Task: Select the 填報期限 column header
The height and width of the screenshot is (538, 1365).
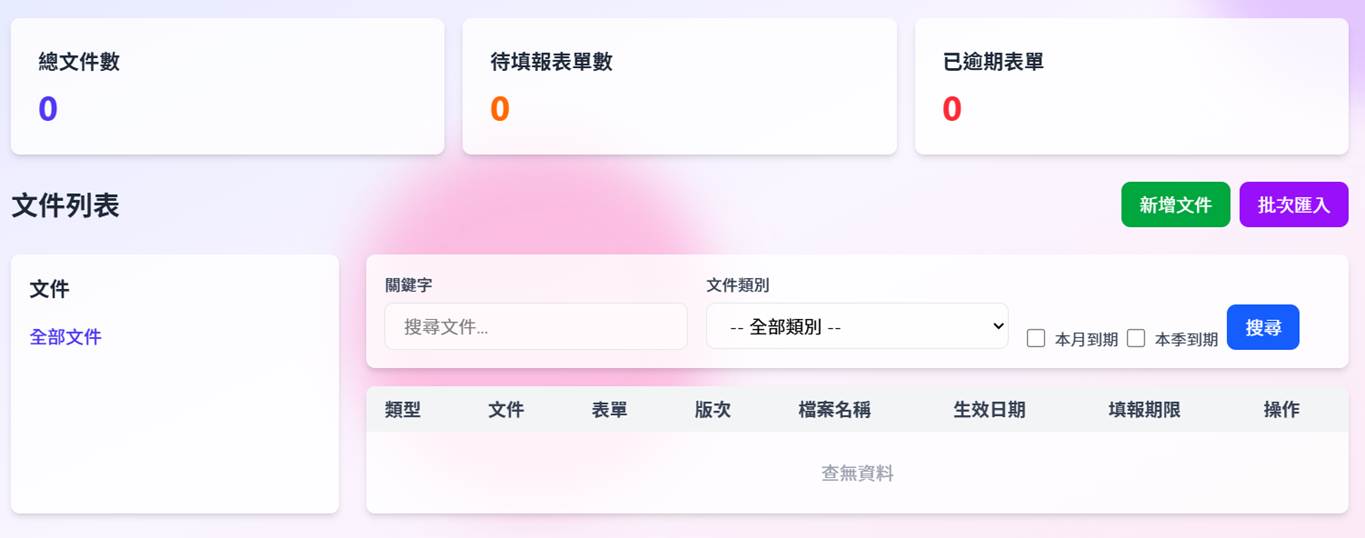Action: click(1144, 410)
